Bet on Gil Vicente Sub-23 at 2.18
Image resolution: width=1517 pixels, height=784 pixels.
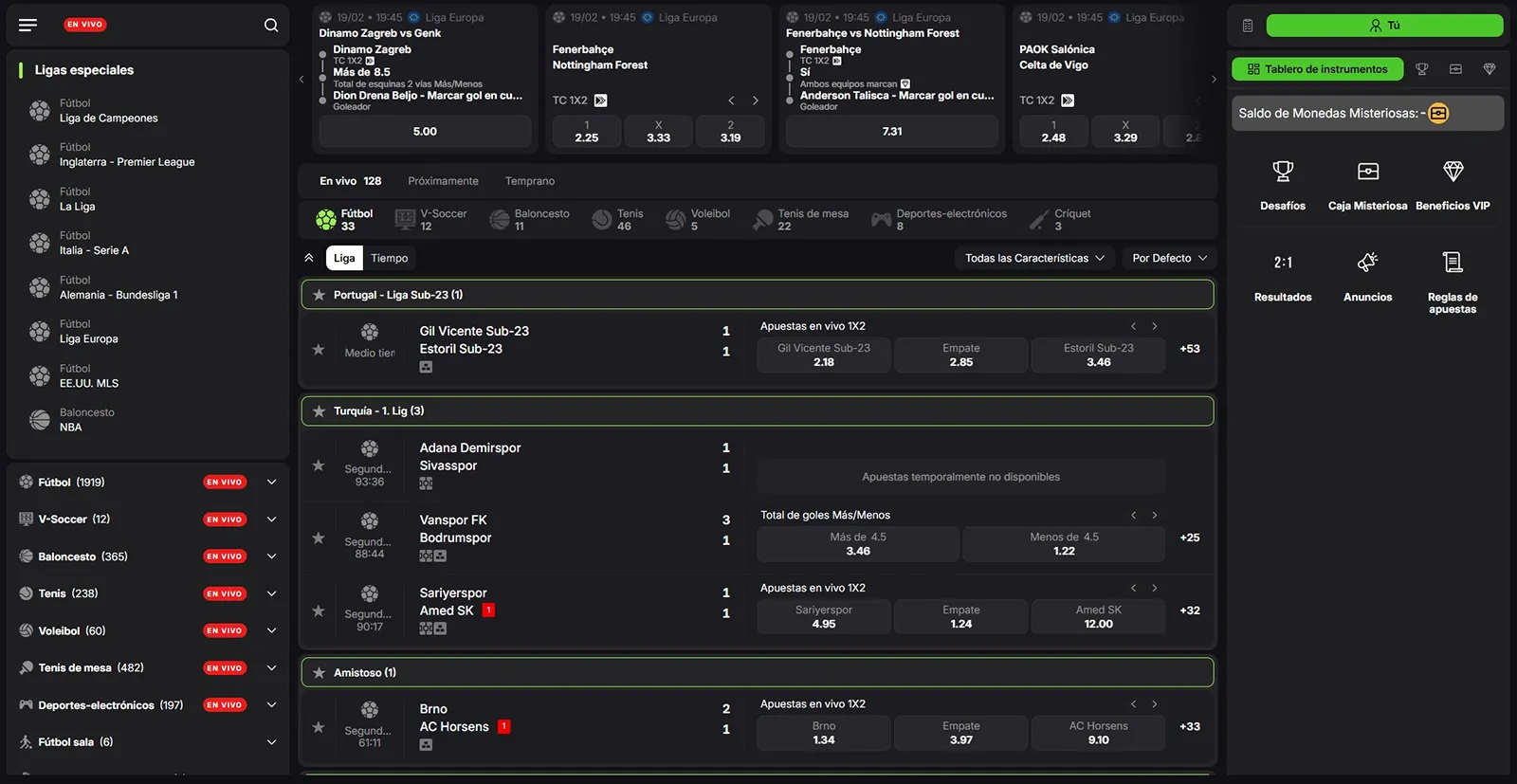pos(824,356)
